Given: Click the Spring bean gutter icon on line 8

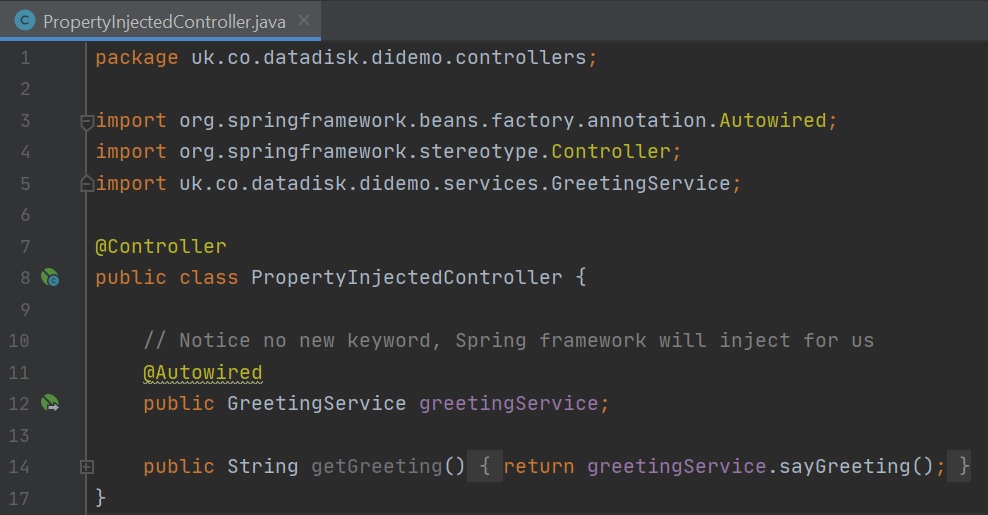Looking at the screenshot, I should (x=50, y=278).
